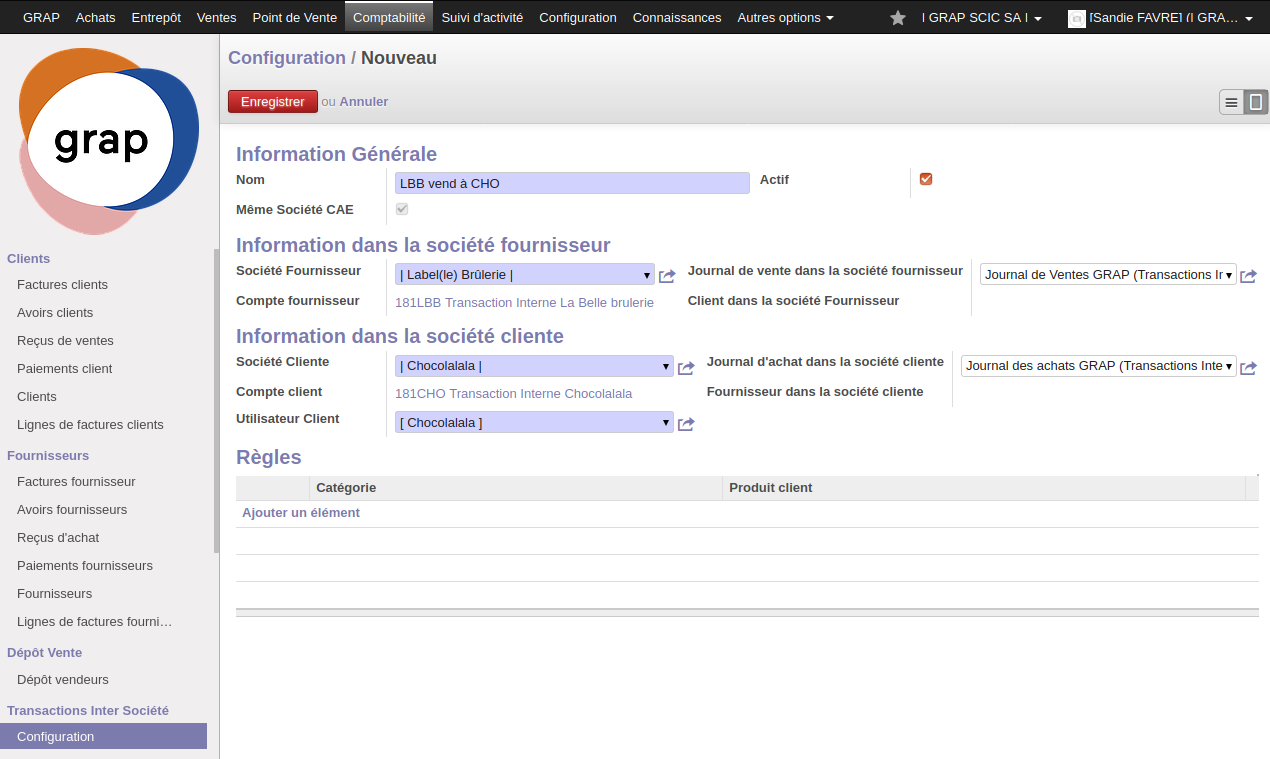The width and height of the screenshot is (1270, 759).
Task: Click the Enregistrer button
Action: pos(273,102)
